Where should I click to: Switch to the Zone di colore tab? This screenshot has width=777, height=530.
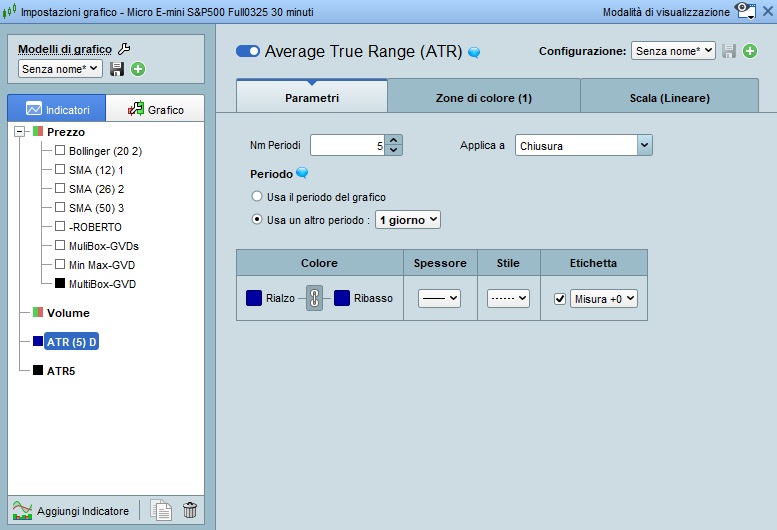483,98
